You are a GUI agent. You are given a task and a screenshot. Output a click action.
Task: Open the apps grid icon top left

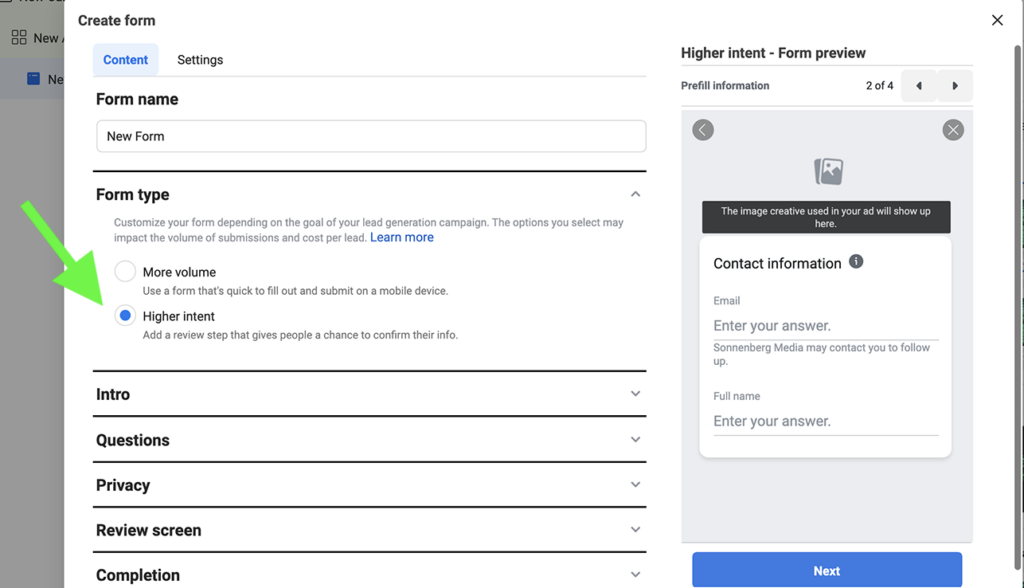pos(17,37)
